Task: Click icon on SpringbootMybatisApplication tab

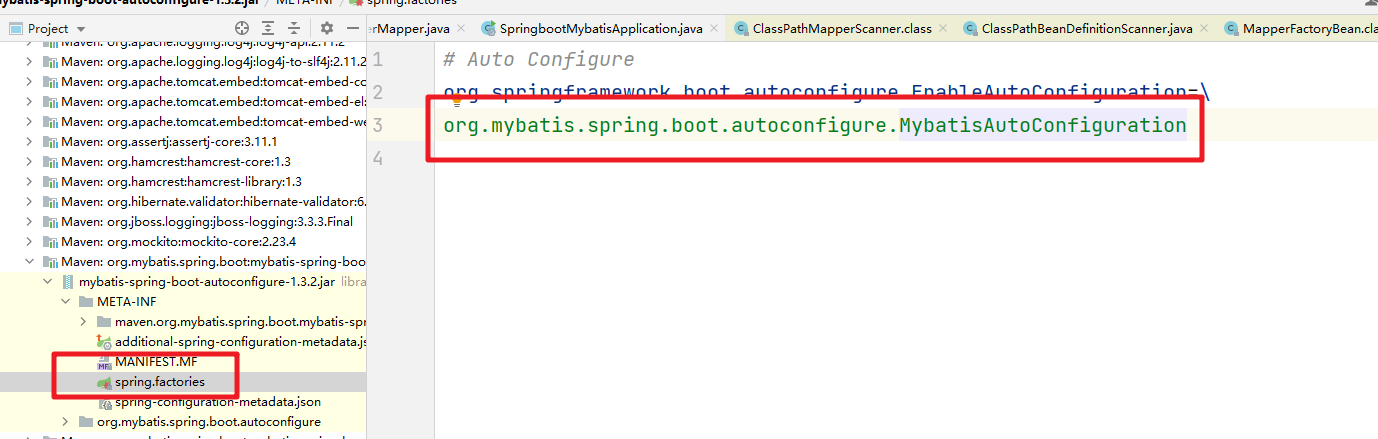Action: (x=488, y=29)
